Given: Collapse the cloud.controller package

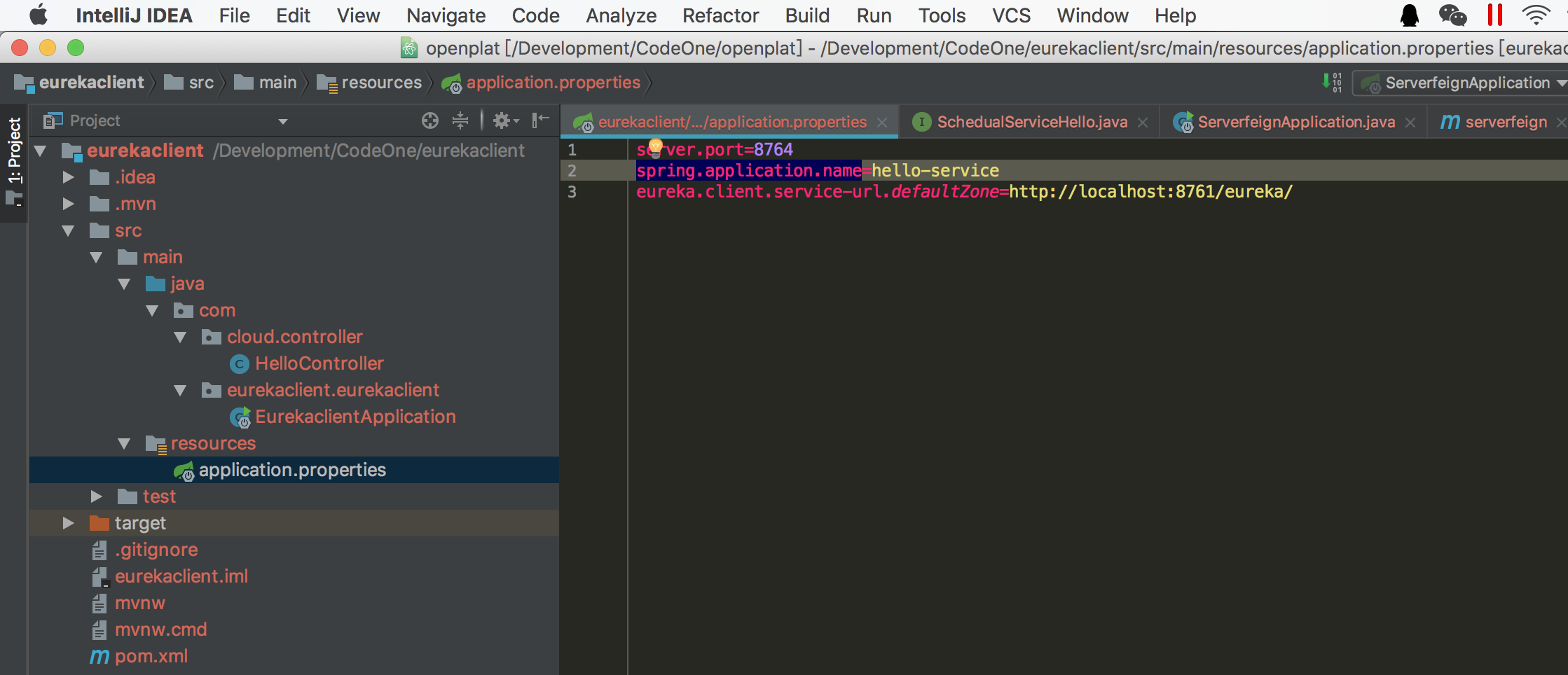Looking at the screenshot, I should (x=180, y=337).
